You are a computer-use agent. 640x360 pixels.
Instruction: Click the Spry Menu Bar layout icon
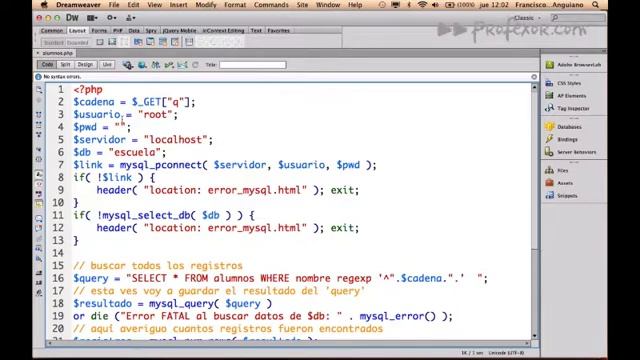tap(138, 42)
